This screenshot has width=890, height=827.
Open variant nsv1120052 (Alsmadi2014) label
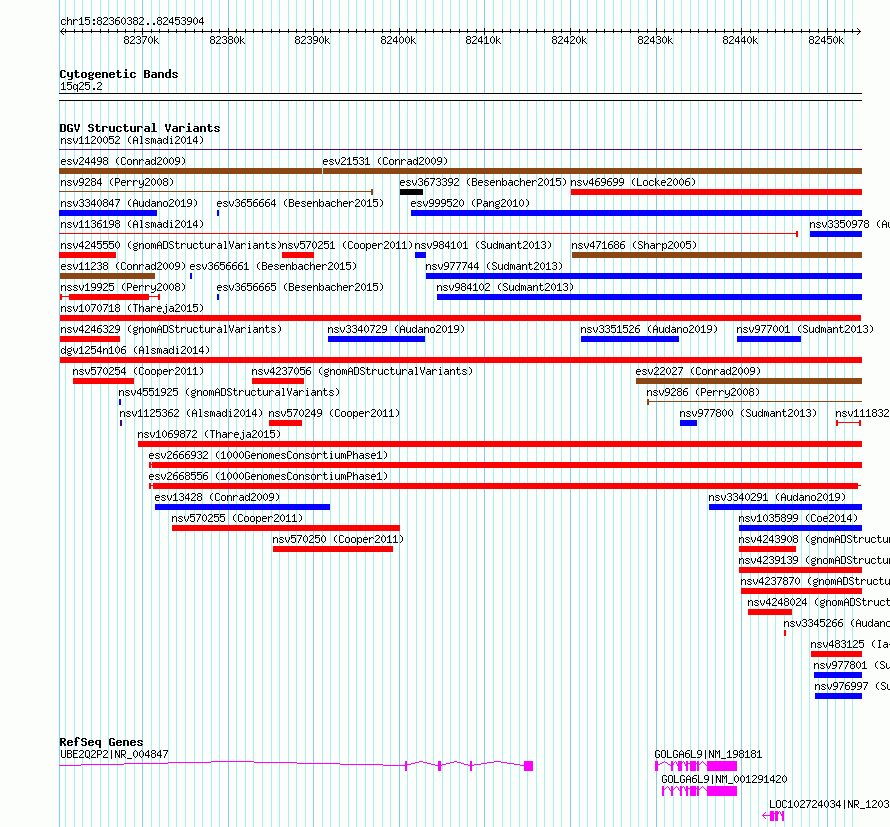(x=132, y=140)
